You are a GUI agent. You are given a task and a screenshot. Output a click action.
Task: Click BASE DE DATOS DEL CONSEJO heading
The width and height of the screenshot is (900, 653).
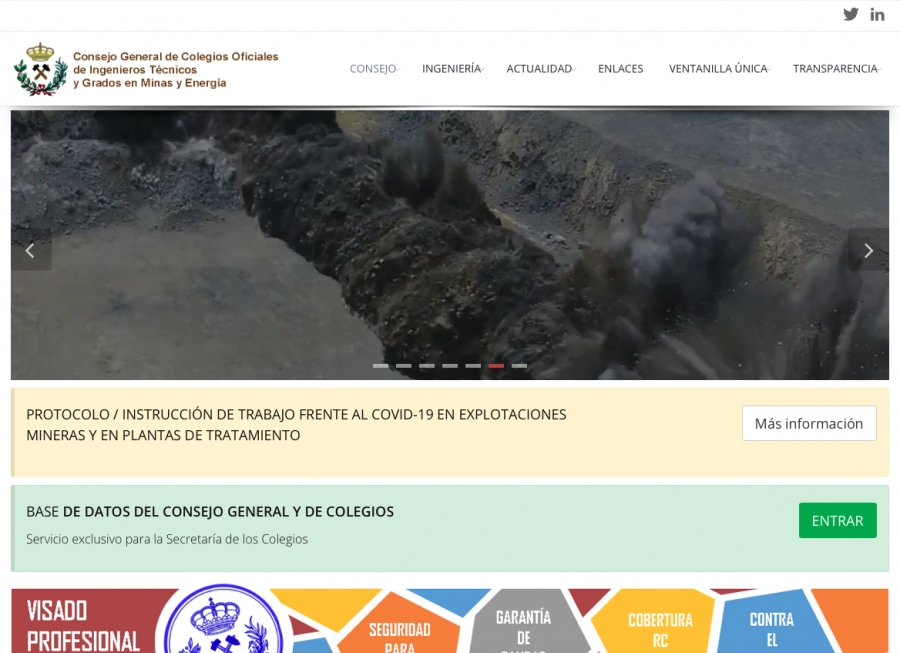[x=210, y=511]
